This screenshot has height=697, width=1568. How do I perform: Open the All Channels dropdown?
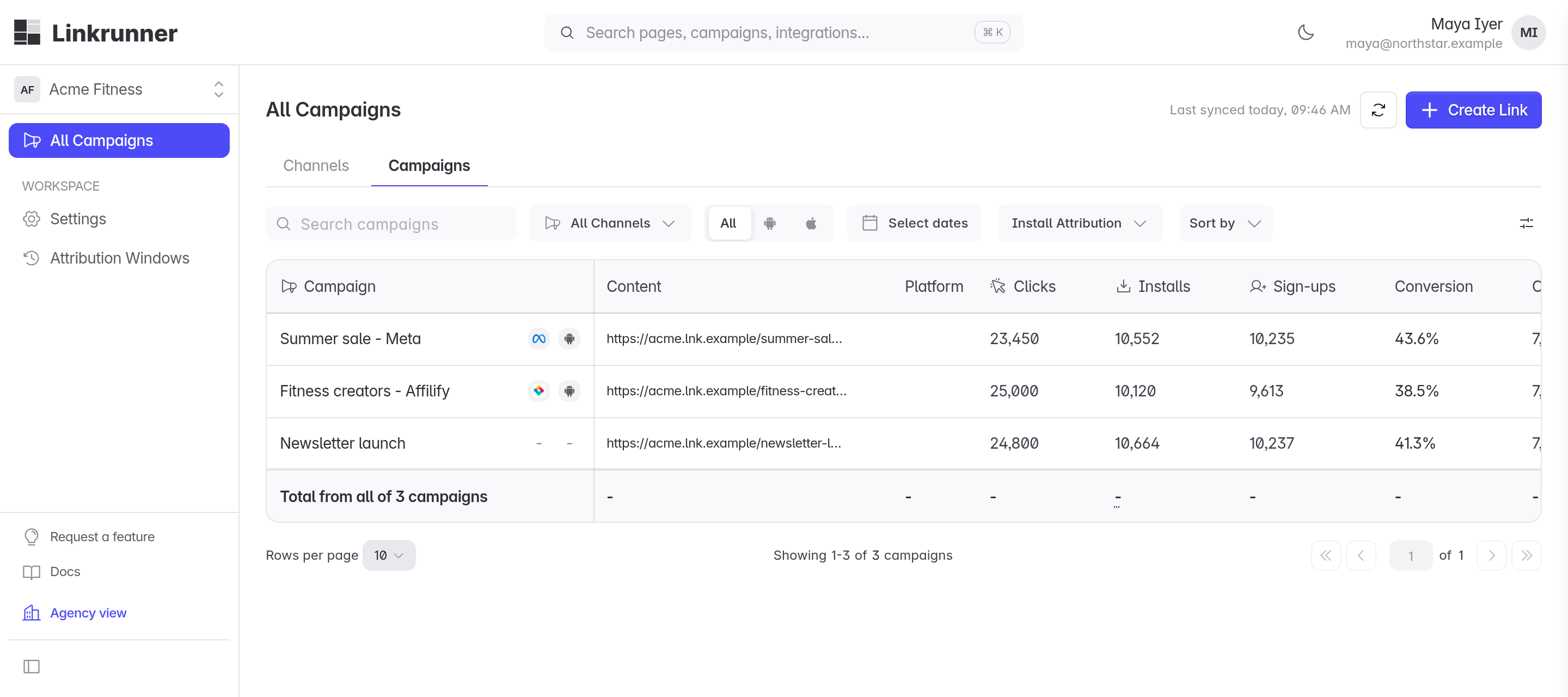(610, 223)
